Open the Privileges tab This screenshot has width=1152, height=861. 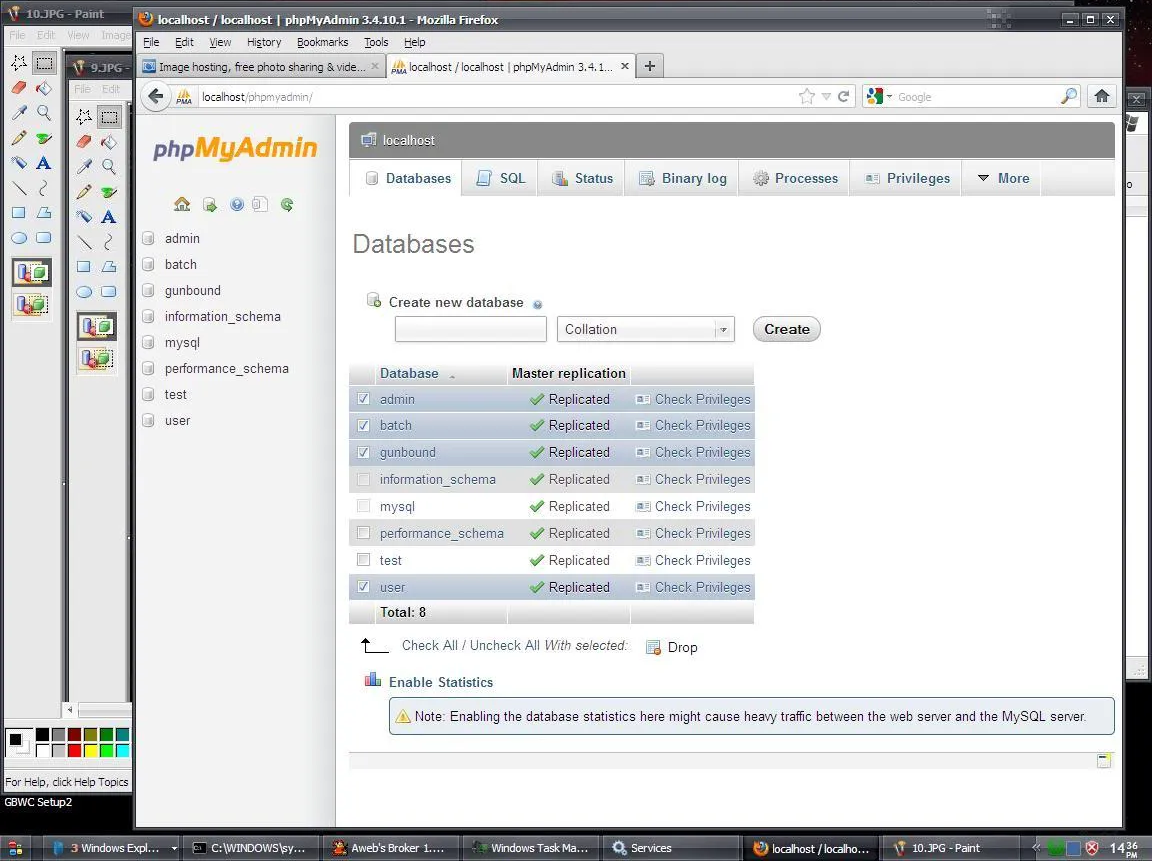[x=907, y=178]
